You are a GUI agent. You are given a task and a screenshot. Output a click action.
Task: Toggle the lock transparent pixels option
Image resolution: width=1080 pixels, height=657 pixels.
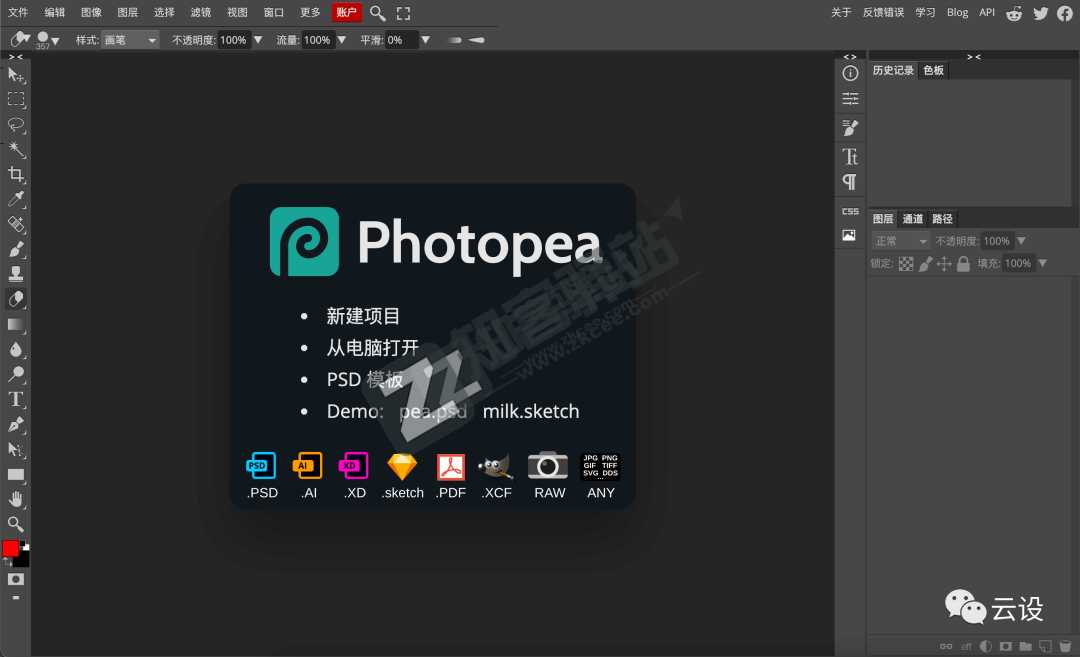tap(905, 263)
